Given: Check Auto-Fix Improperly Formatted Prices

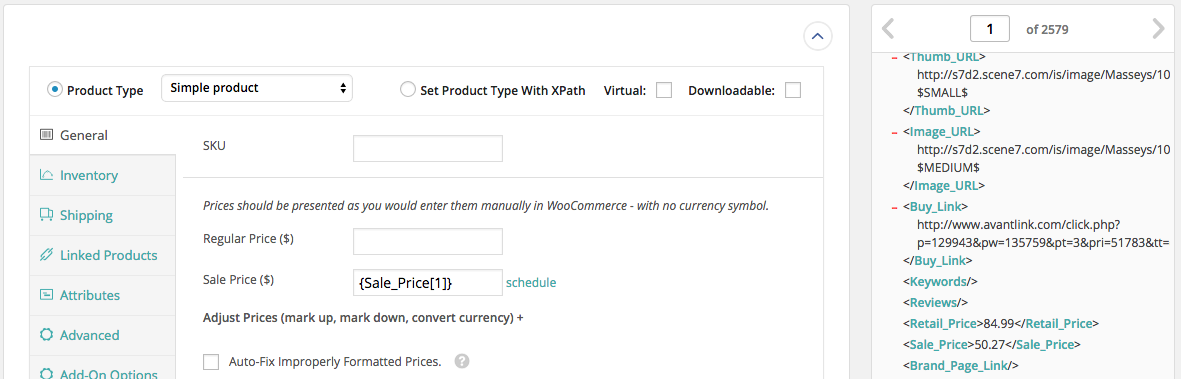Looking at the screenshot, I should pos(212,362).
